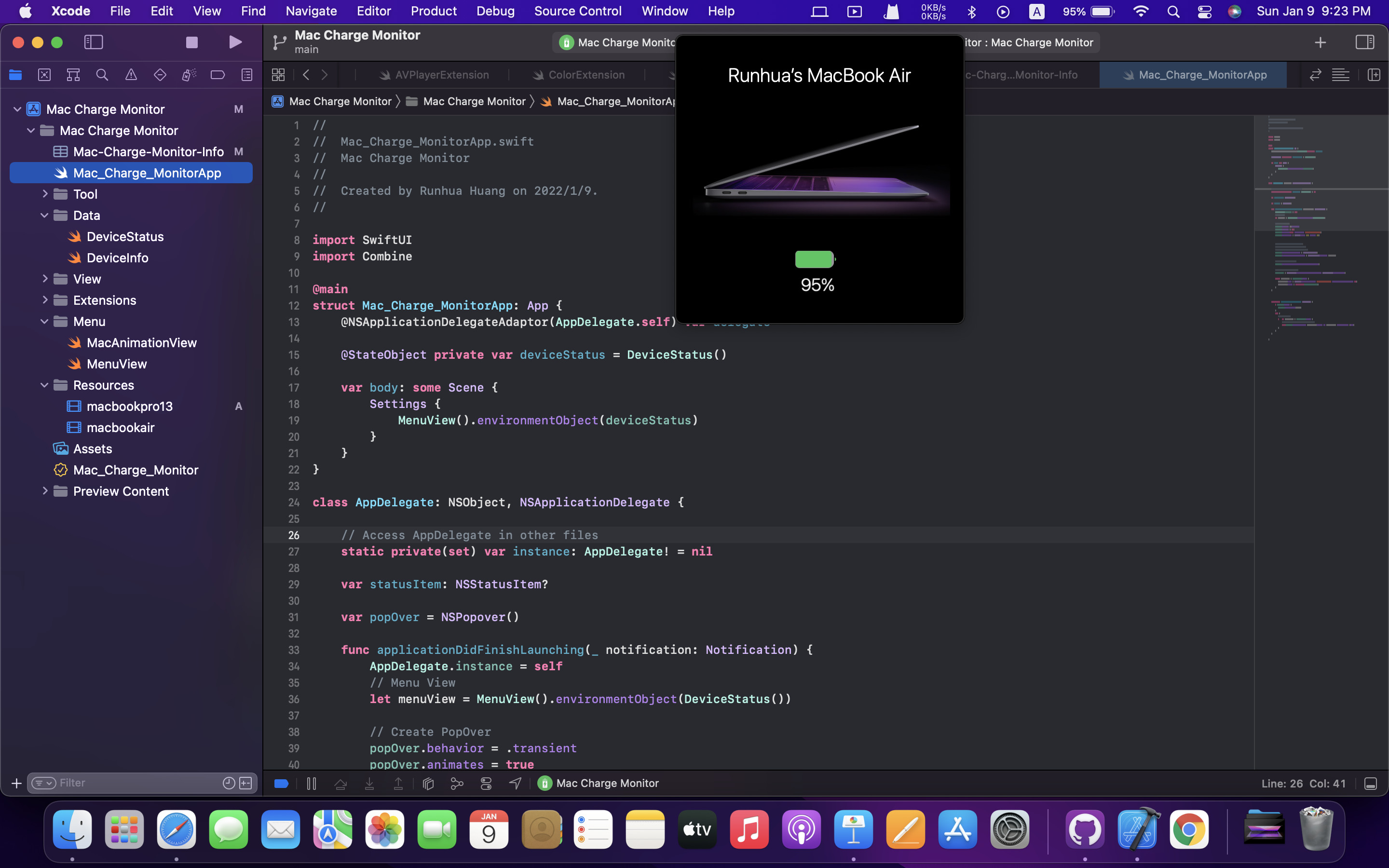The image size is (1389, 868).
Task: Toggle source control status filter
Action: click(x=245, y=783)
